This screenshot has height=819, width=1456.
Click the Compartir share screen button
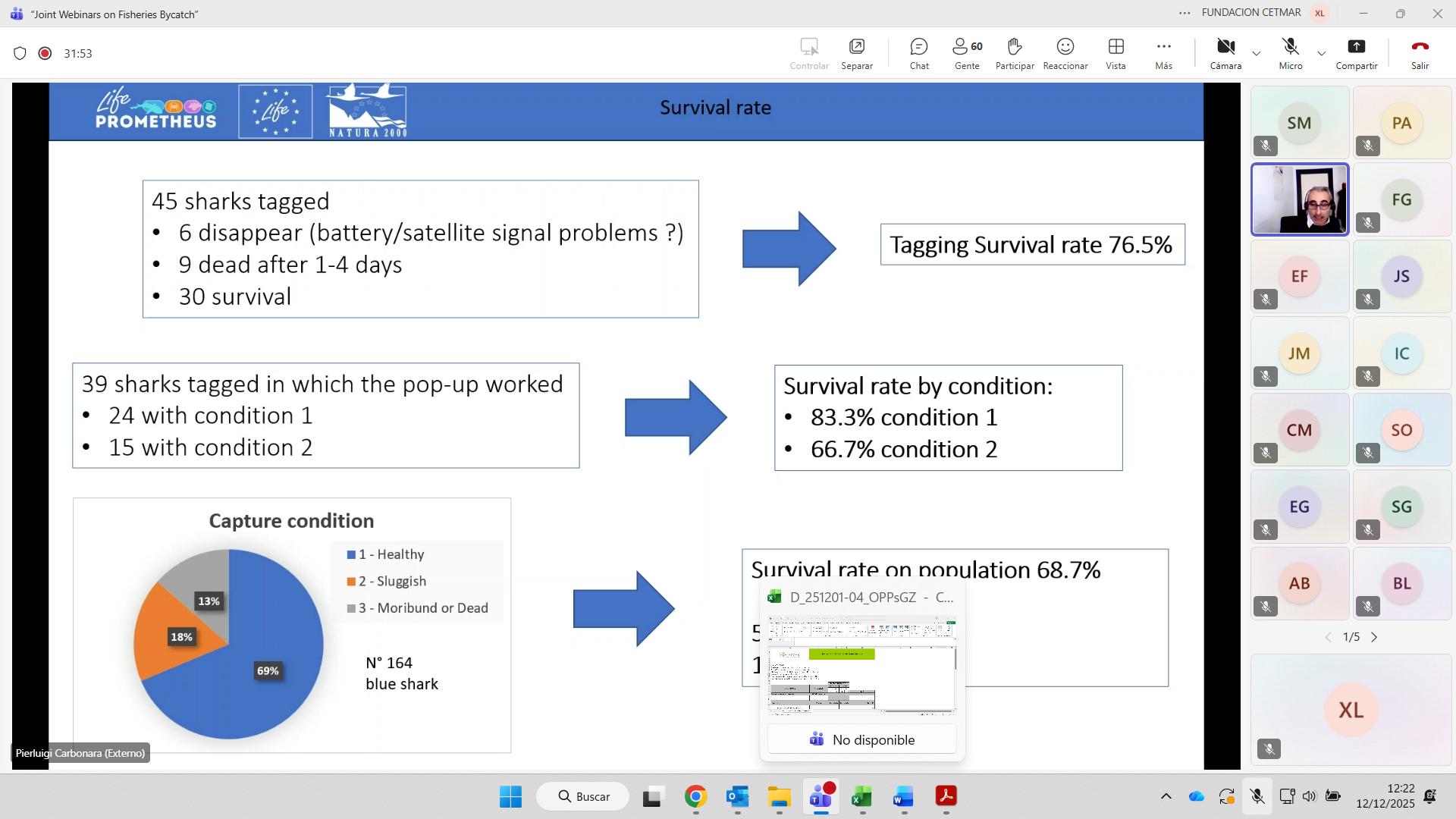point(1356,53)
